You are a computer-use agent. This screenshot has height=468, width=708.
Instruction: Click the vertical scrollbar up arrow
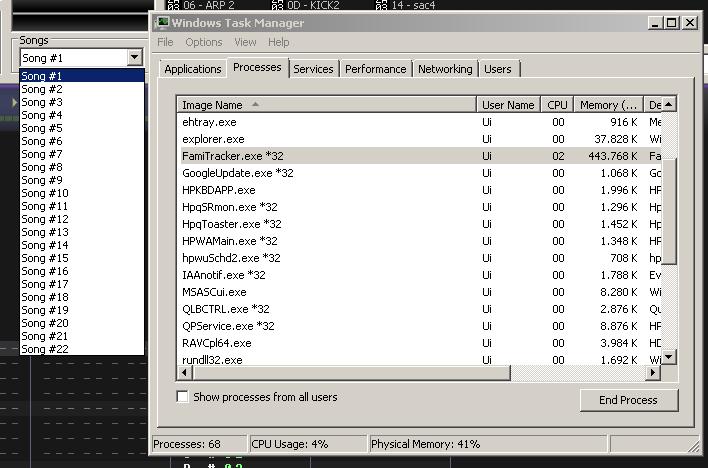669,103
